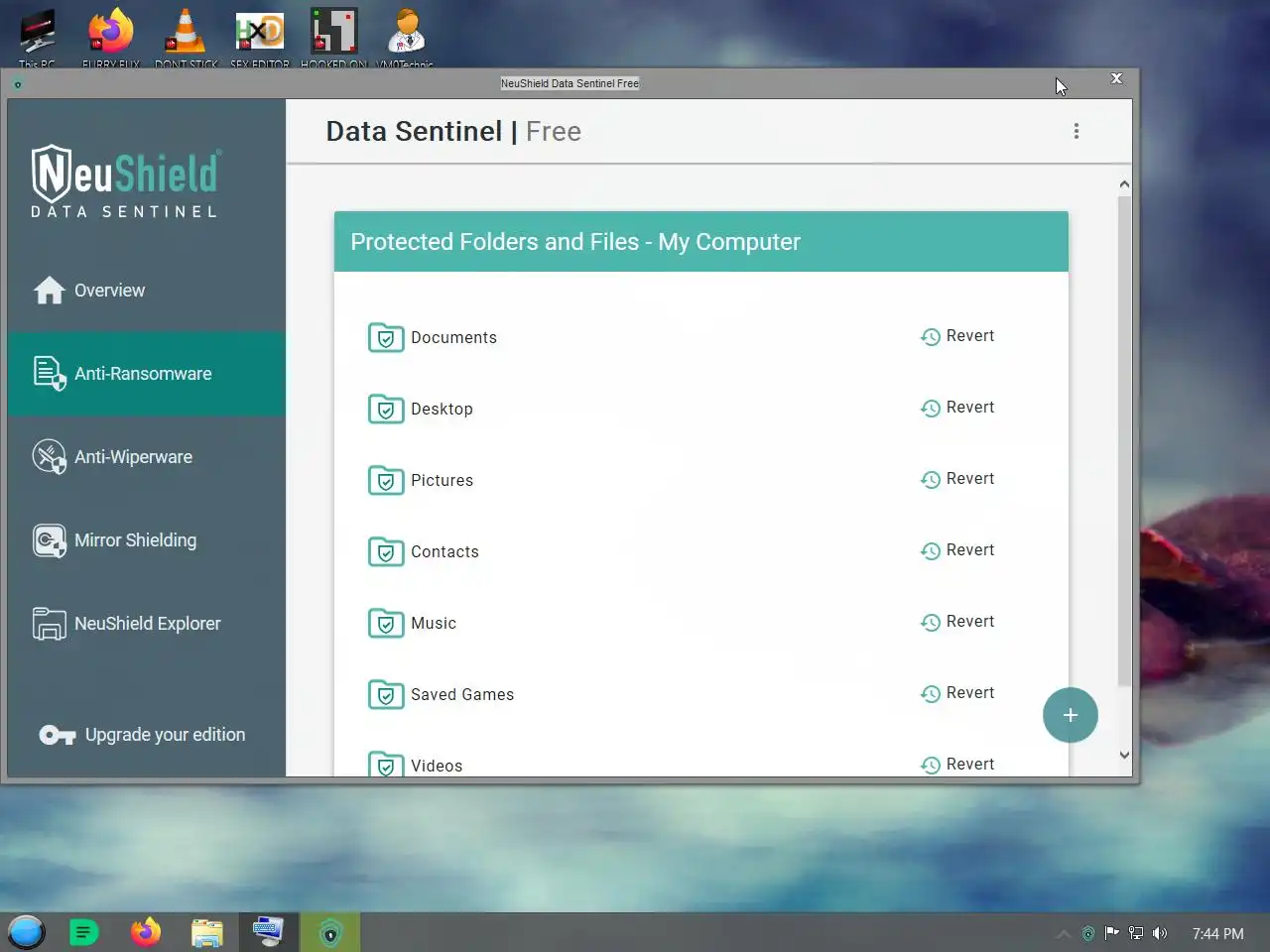Select the Videos folder label
1270x952 pixels.
(437, 766)
